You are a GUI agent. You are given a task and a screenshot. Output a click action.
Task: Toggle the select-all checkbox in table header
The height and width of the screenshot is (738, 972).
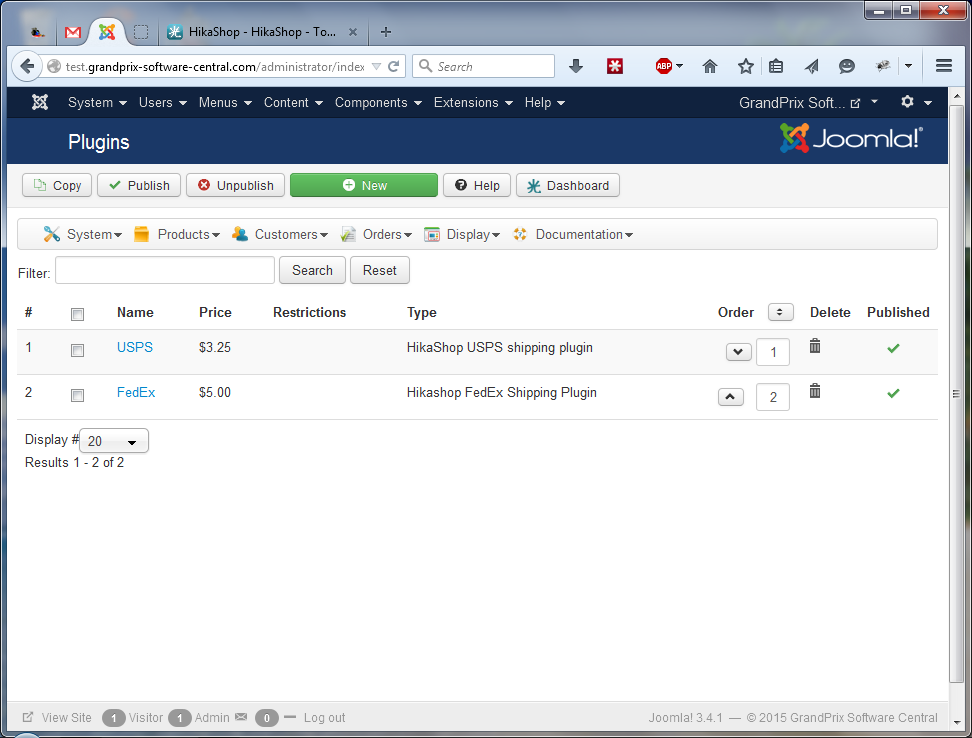77,314
